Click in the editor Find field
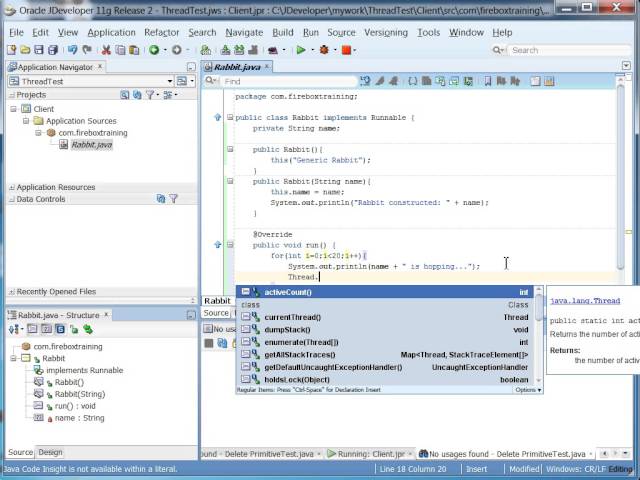 click(x=289, y=81)
